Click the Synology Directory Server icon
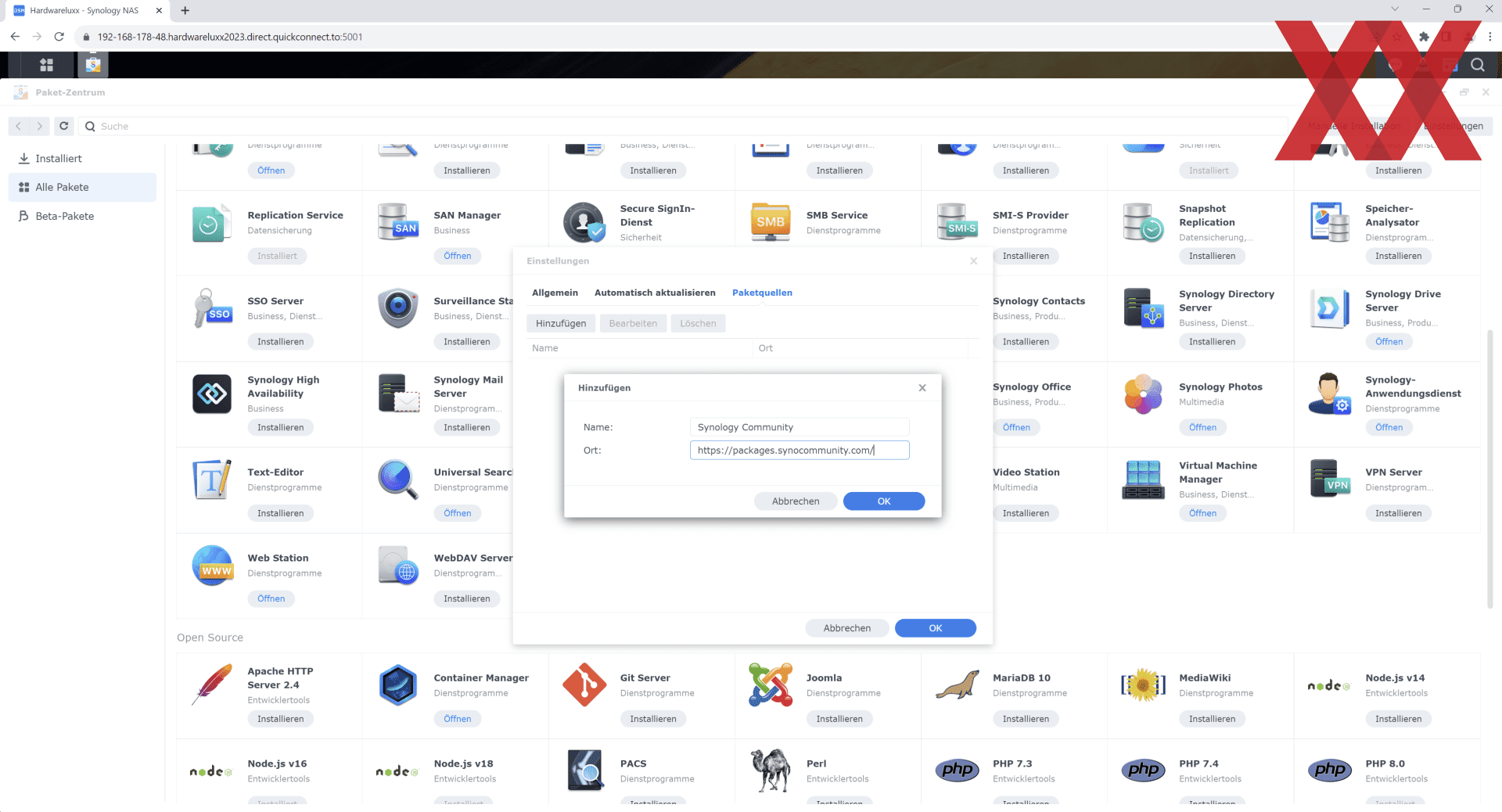 tap(1143, 308)
